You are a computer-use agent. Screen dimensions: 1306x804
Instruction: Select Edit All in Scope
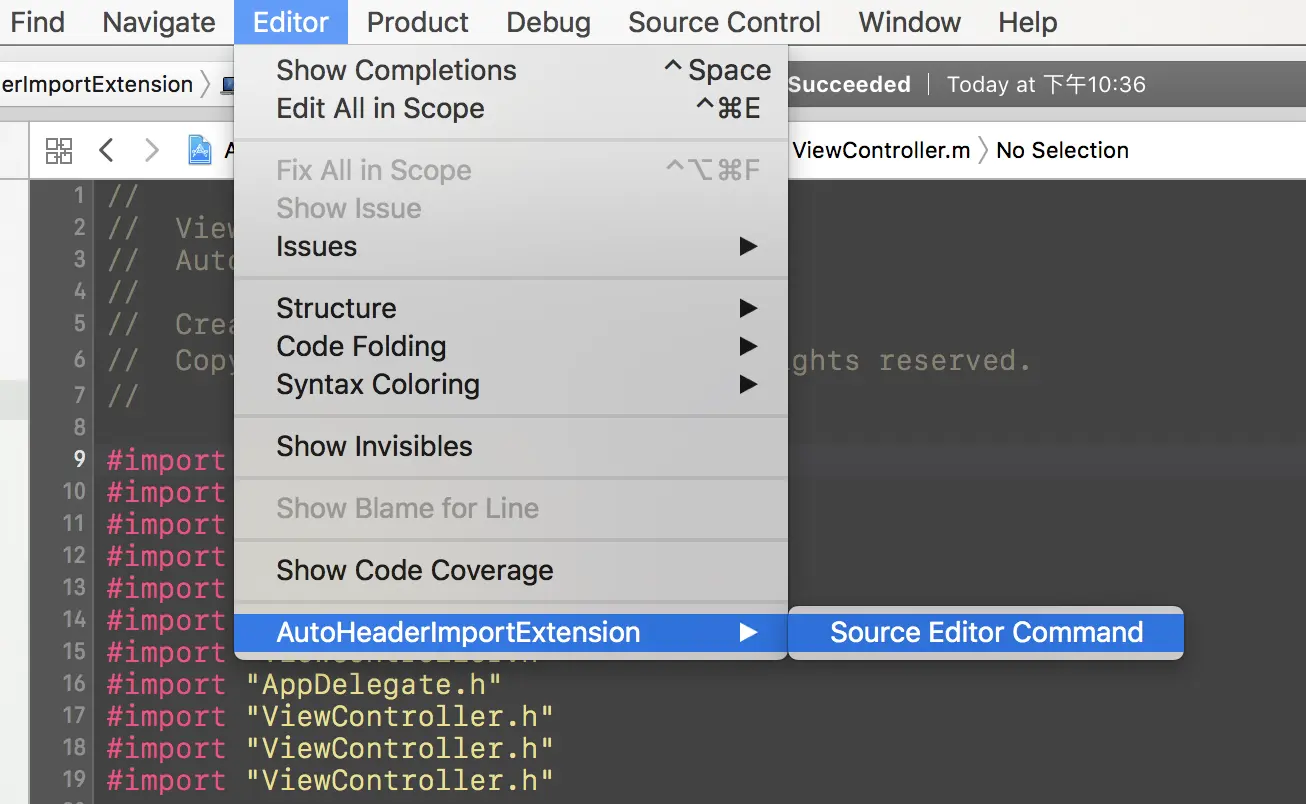380,109
